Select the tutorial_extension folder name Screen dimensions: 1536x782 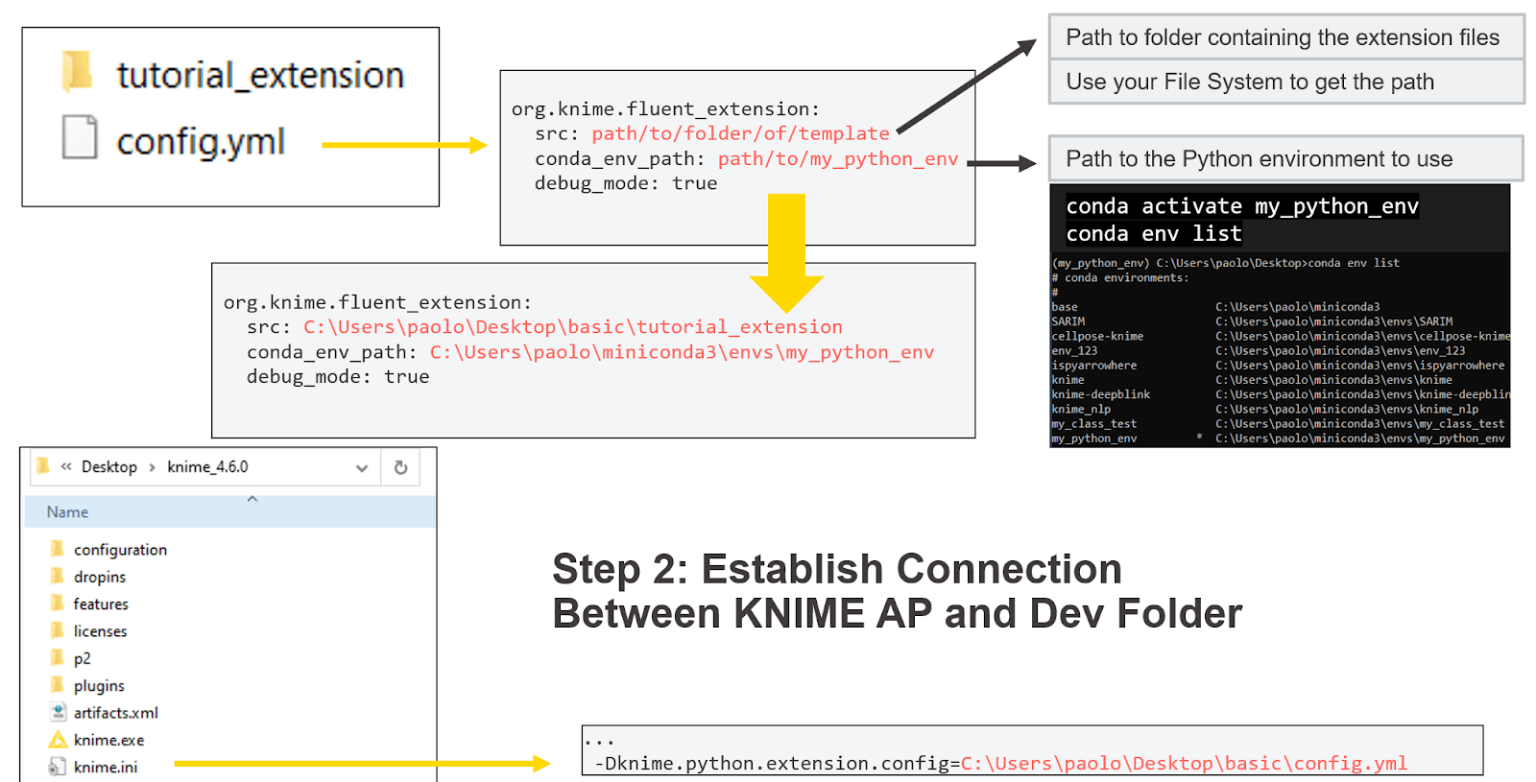point(260,75)
